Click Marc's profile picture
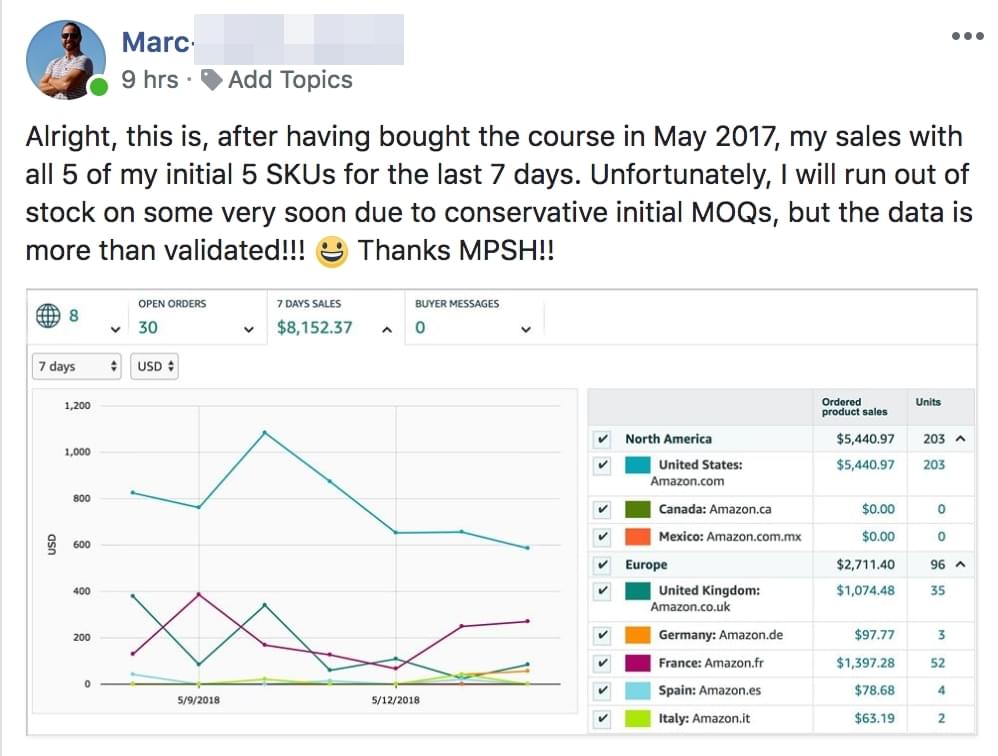Image resolution: width=998 pixels, height=756 pixels. (65, 58)
